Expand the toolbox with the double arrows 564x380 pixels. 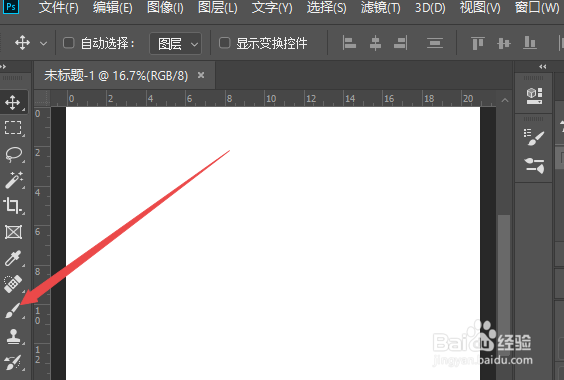pos(3,67)
